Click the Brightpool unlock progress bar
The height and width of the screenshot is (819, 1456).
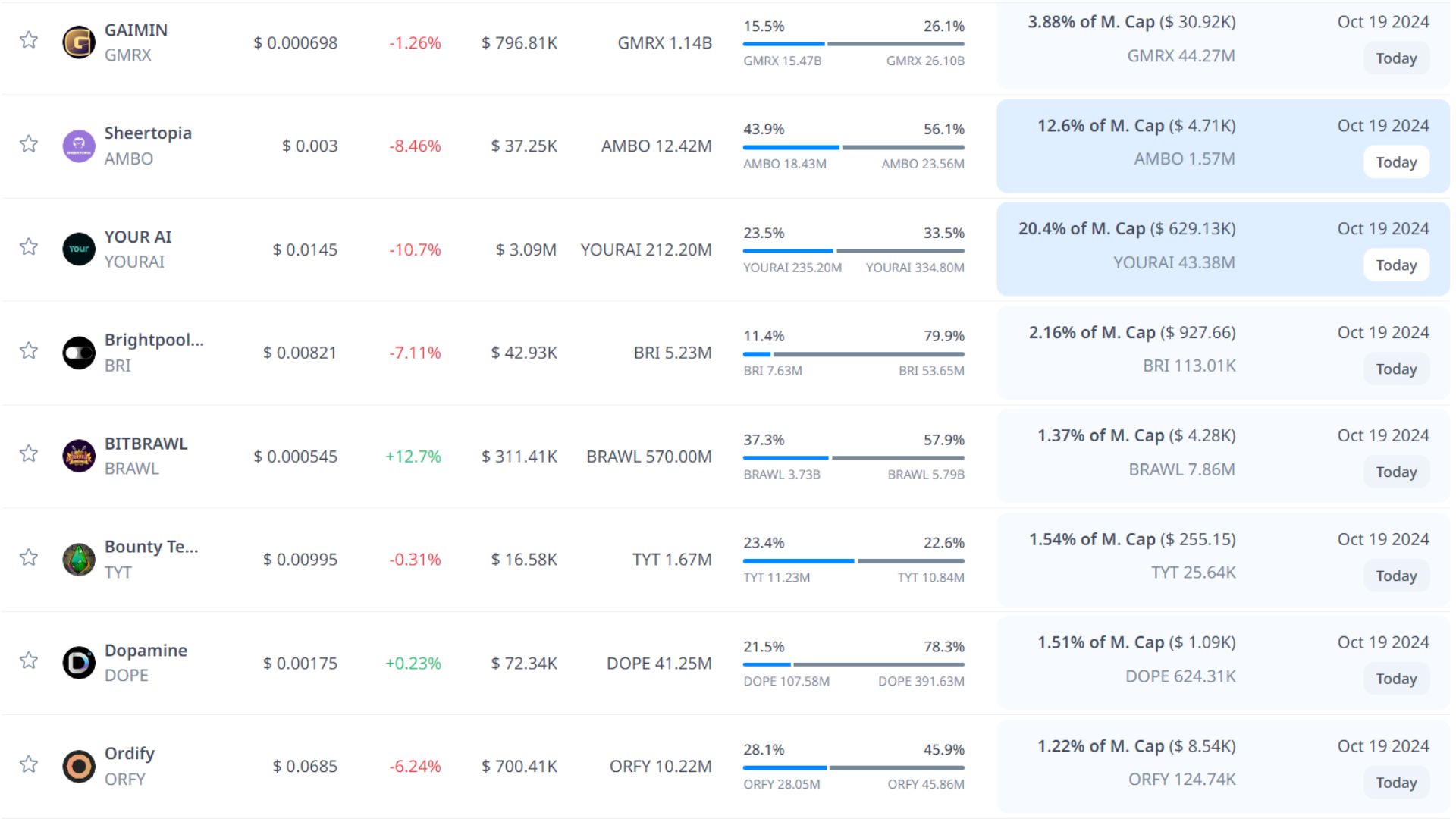click(x=853, y=354)
